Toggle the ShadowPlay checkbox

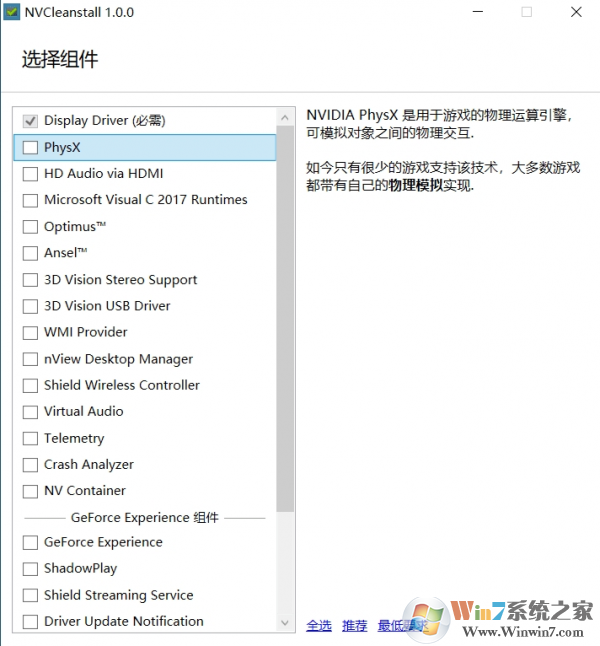point(30,568)
